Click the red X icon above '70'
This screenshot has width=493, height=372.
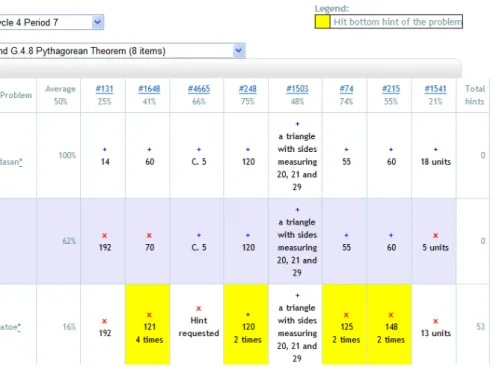click(x=149, y=235)
